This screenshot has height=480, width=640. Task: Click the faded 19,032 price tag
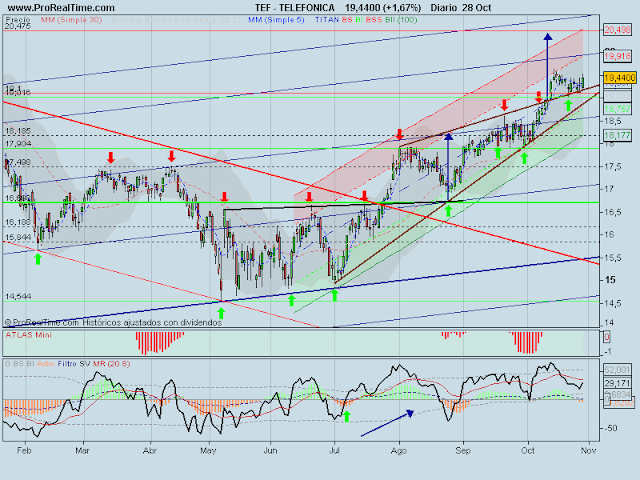coord(617,96)
